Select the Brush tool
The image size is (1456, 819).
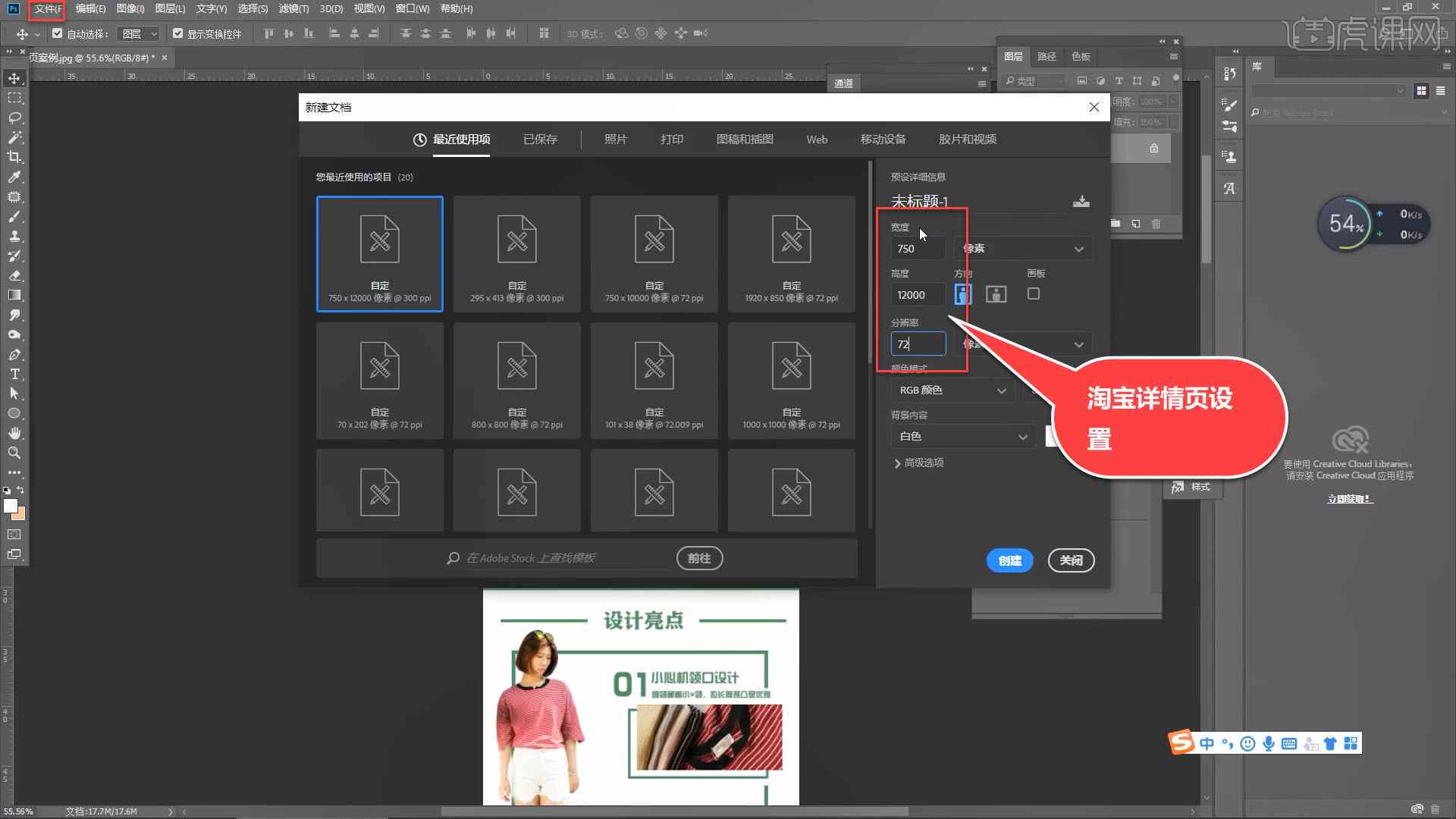click(14, 216)
